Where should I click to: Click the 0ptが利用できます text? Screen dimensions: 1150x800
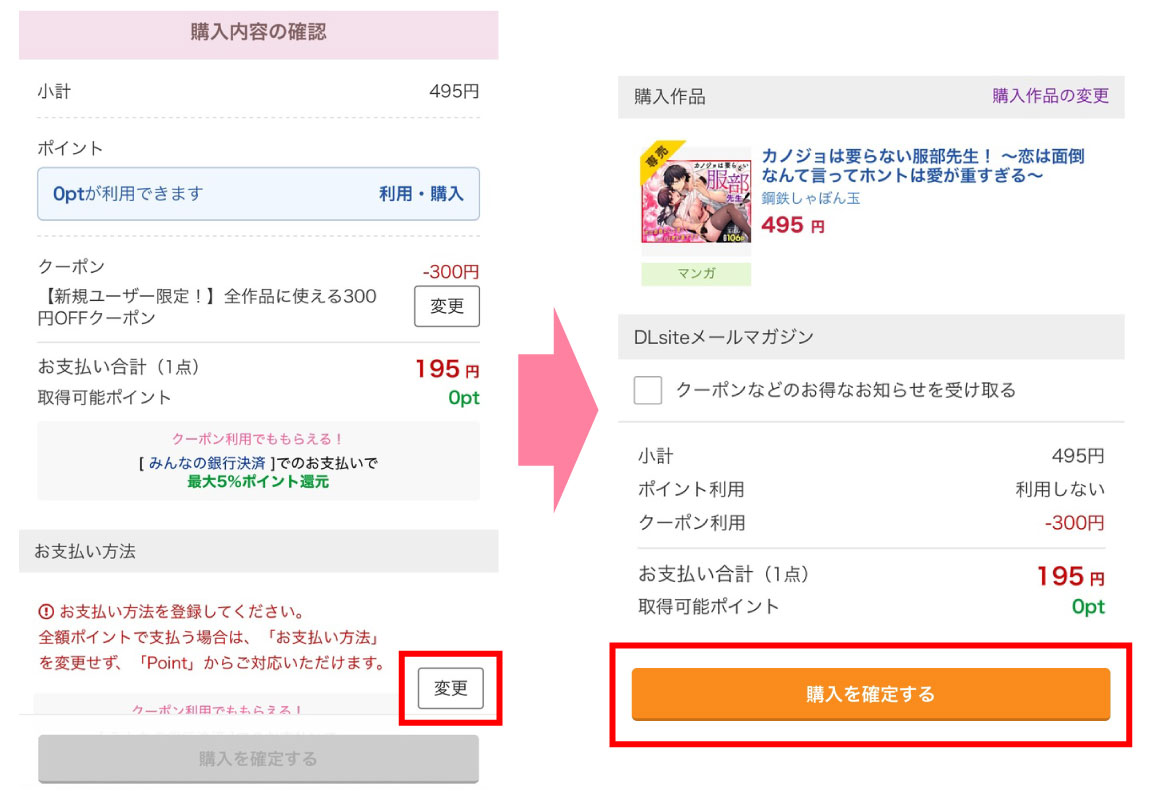128,194
